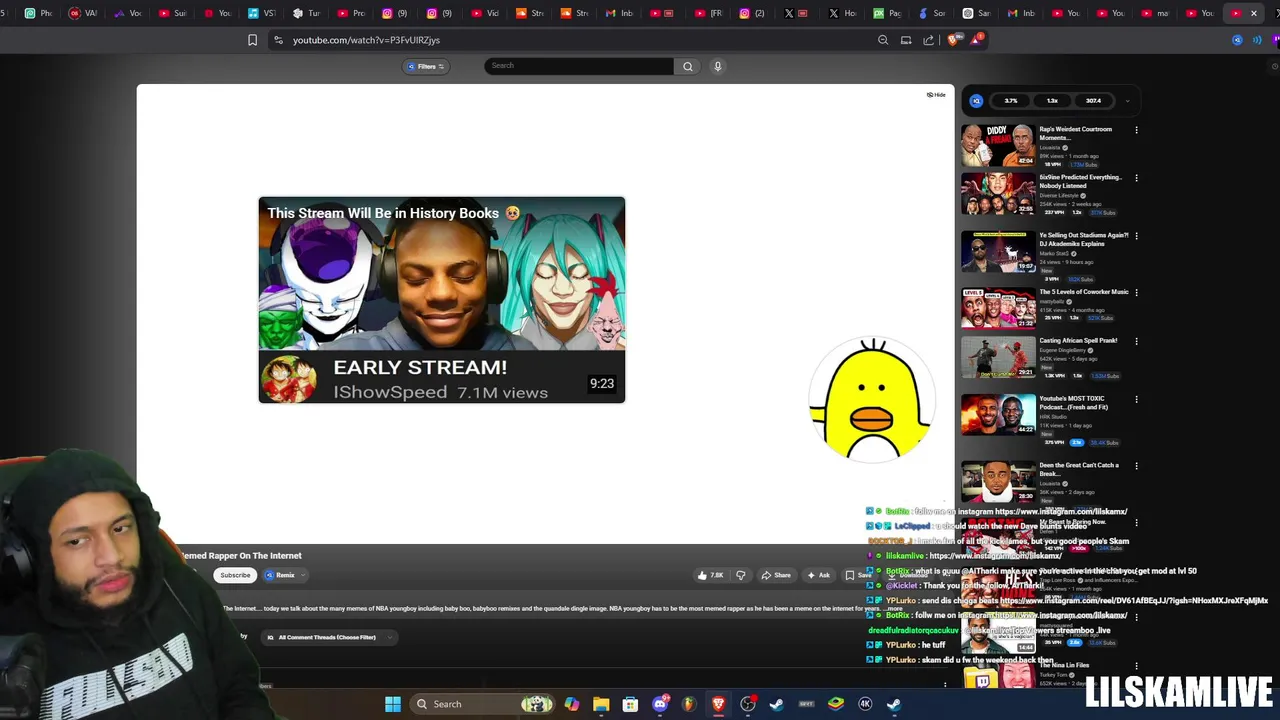Open BlueStacks from the taskbar
Screen dimensions: 1280x720
click(x=836, y=704)
